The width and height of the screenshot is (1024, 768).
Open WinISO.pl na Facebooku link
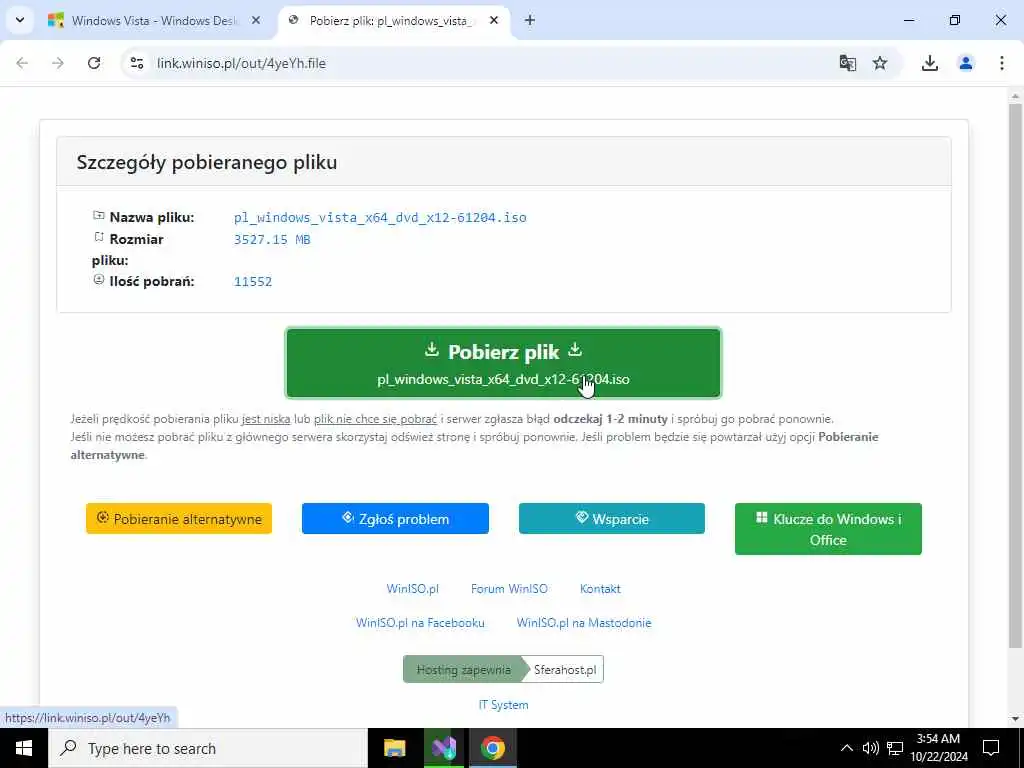tap(421, 622)
